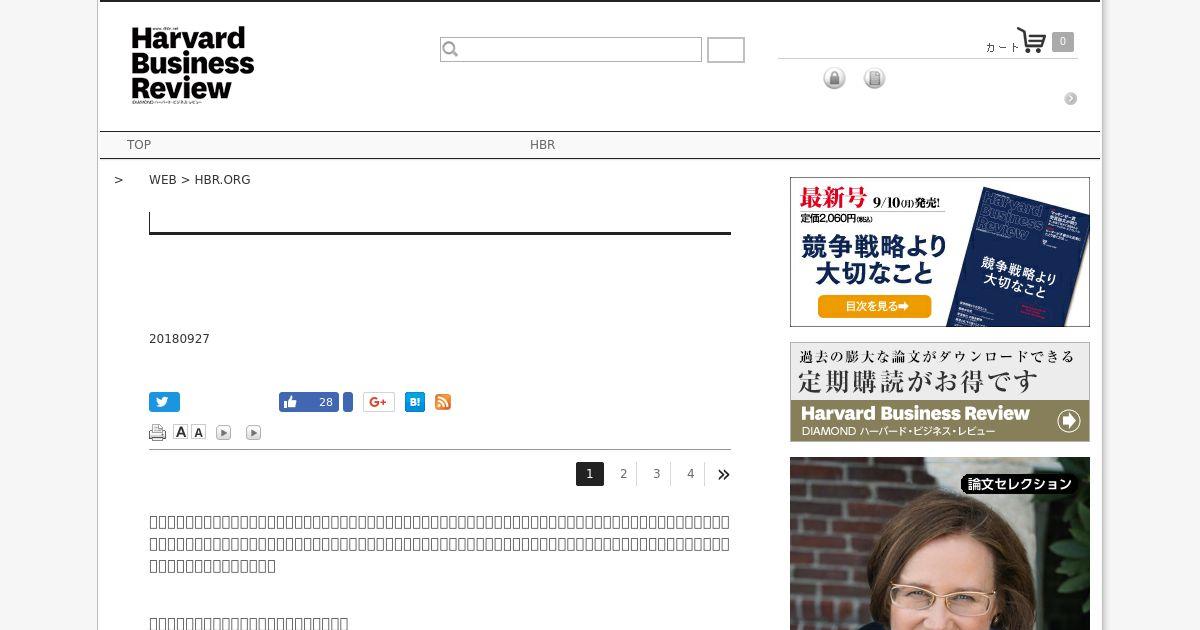
Task: Click the document registration icon
Action: coord(874,78)
